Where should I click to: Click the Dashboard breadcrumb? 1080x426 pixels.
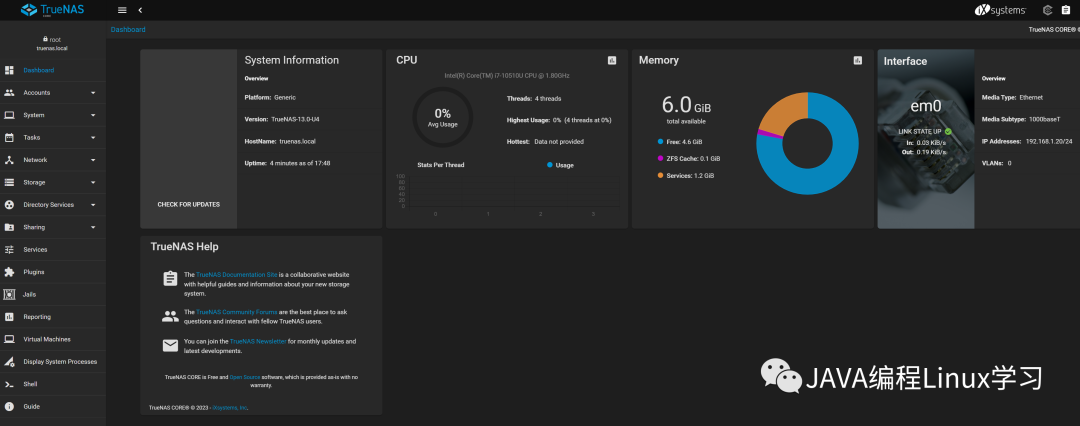(x=128, y=30)
